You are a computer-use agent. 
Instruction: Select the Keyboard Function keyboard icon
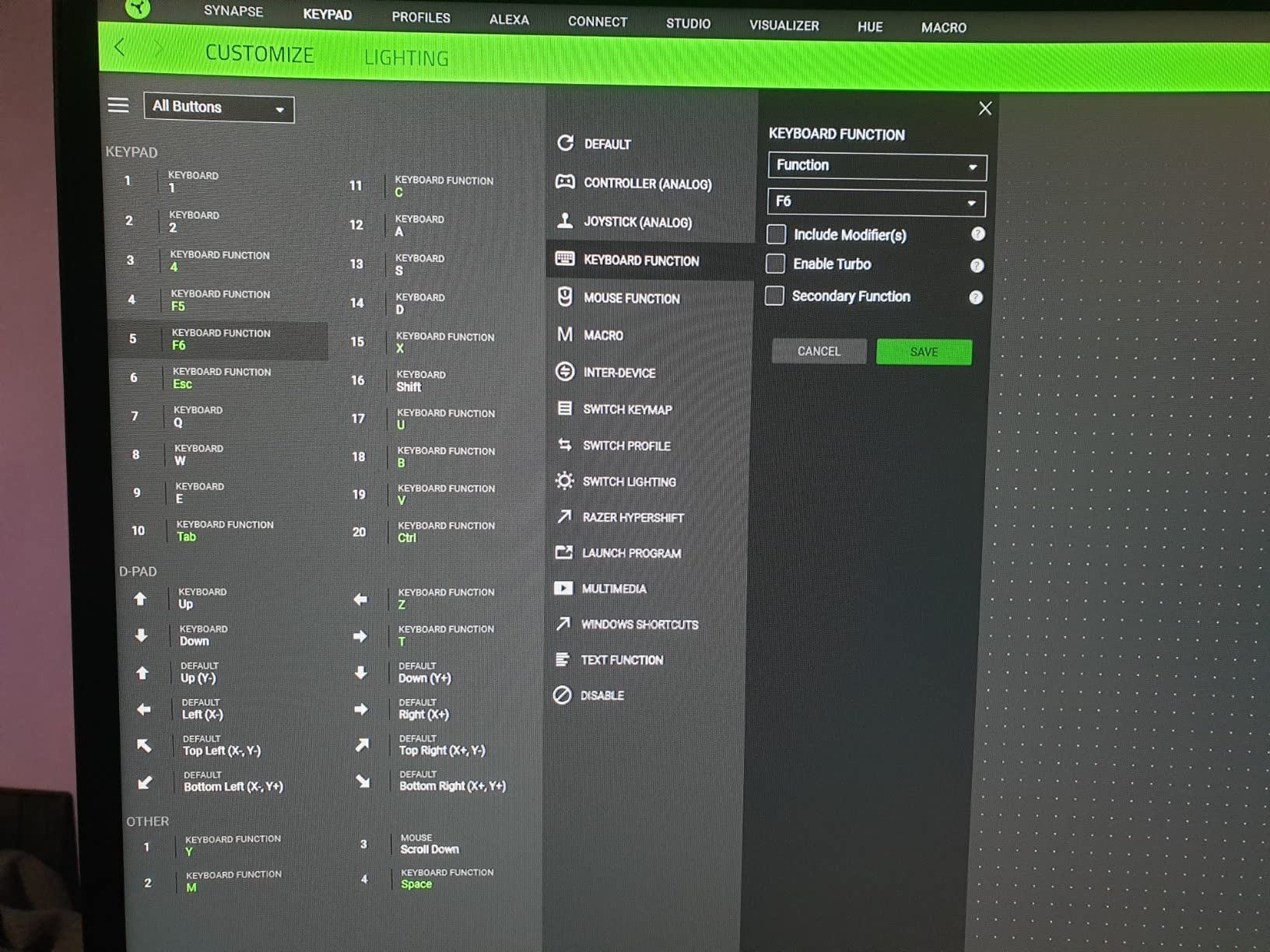[x=565, y=259]
